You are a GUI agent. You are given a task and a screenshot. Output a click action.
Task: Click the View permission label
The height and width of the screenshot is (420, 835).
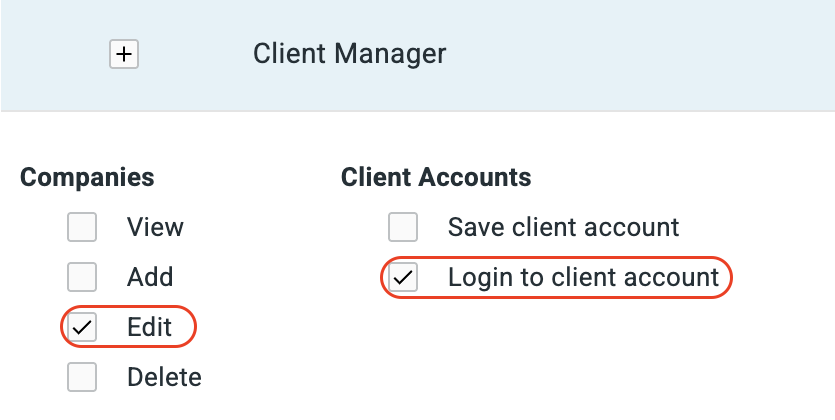tap(155, 227)
